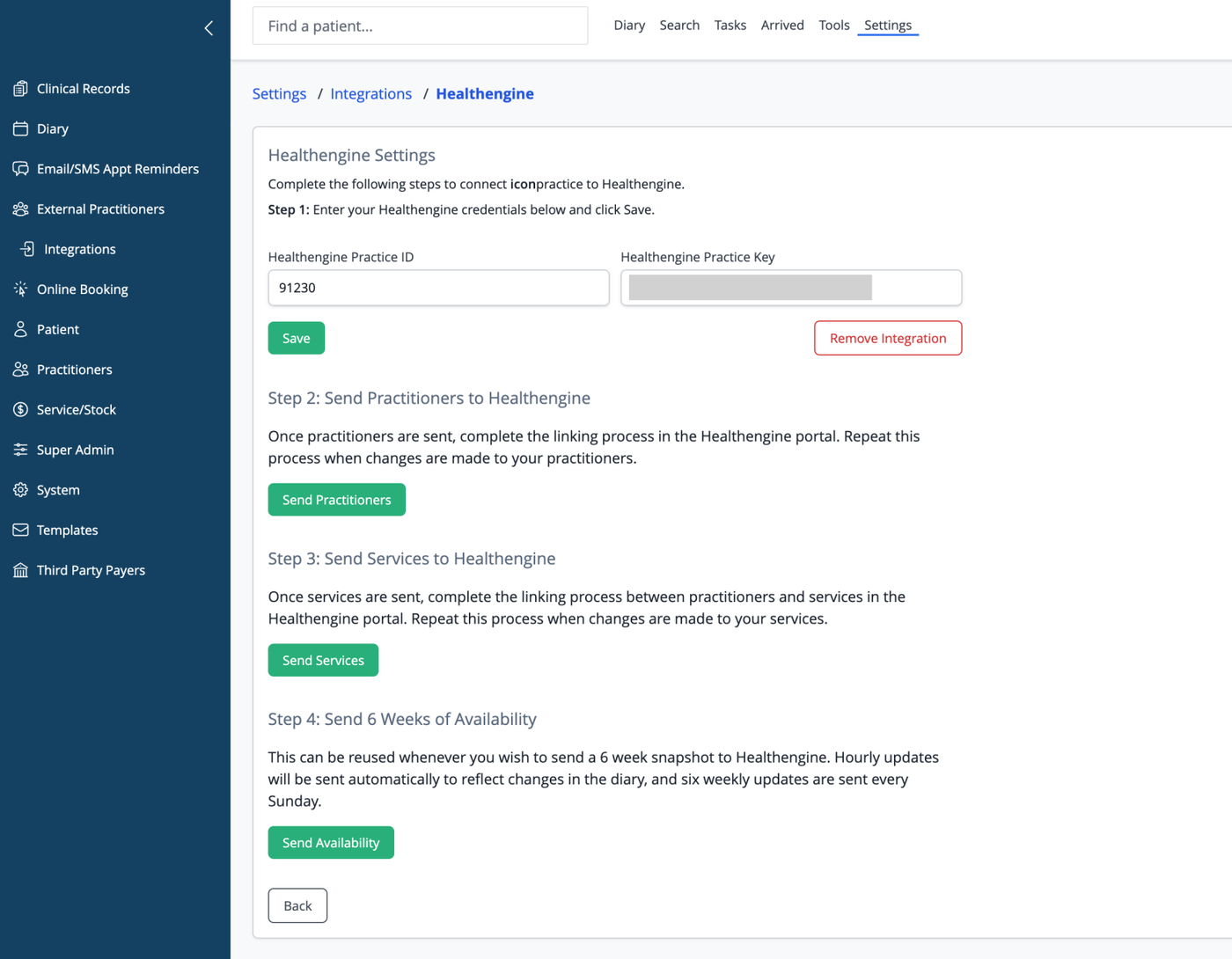The width and height of the screenshot is (1232, 959).
Task: Click the Integrations login-arrow icon
Action: click(27, 249)
